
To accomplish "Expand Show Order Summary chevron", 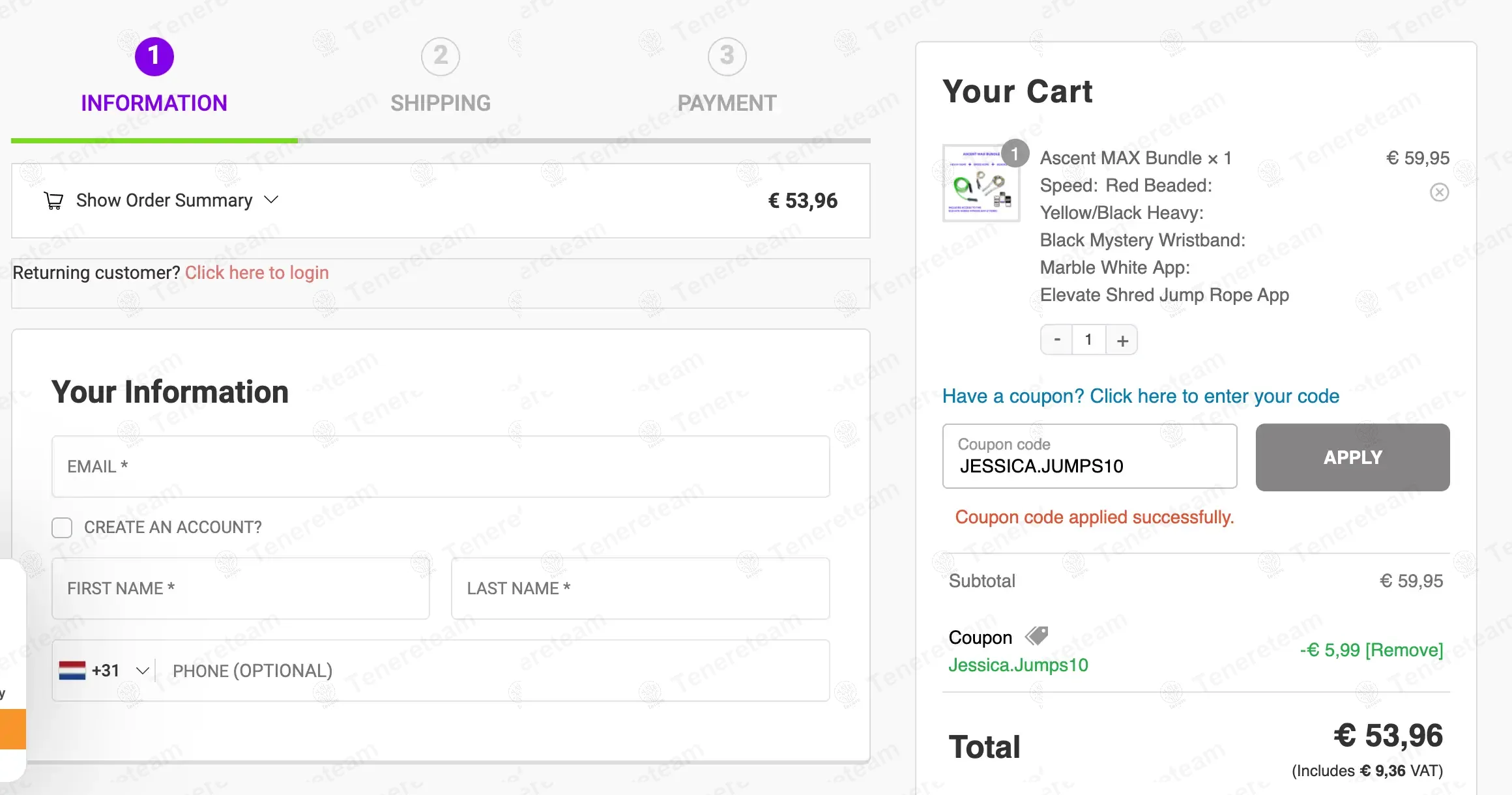I will coord(271,200).
